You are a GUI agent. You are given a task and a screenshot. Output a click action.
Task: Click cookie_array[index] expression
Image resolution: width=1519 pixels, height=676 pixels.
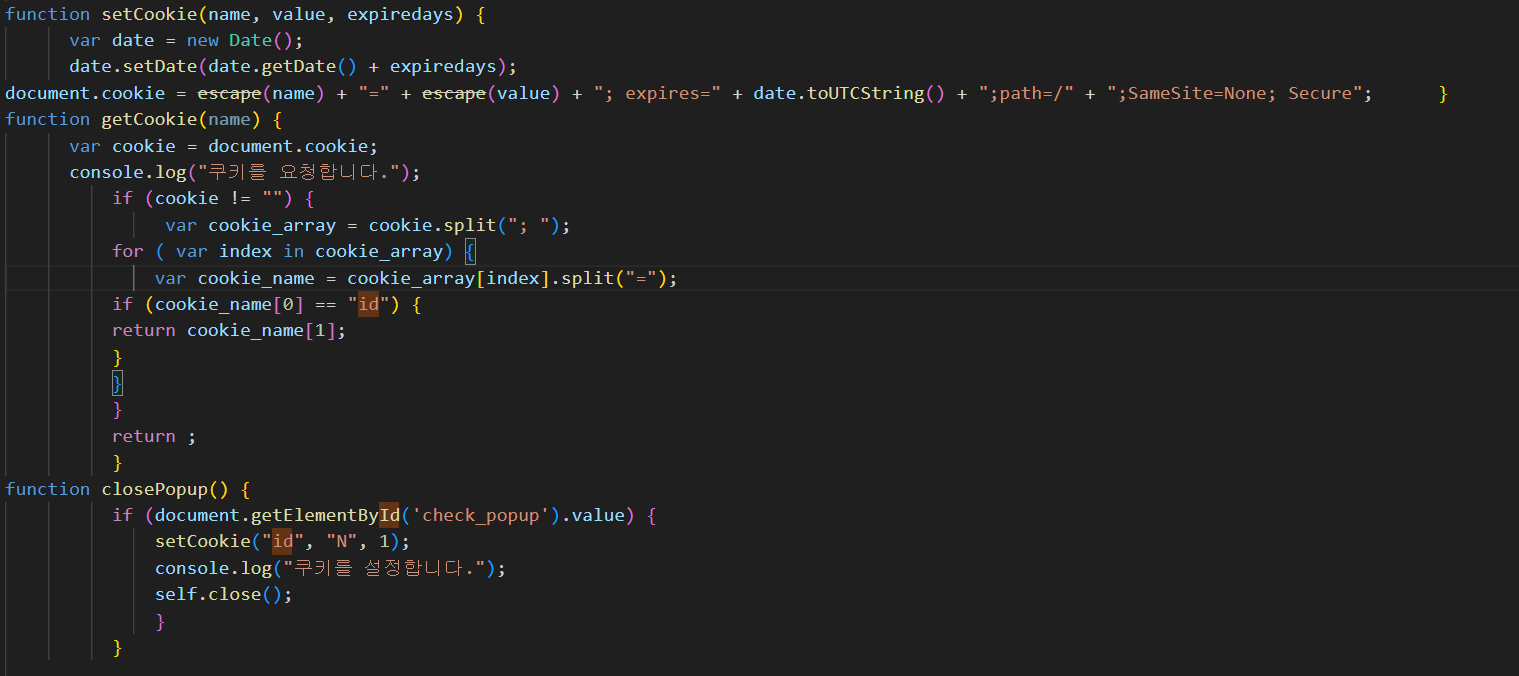click(449, 278)
